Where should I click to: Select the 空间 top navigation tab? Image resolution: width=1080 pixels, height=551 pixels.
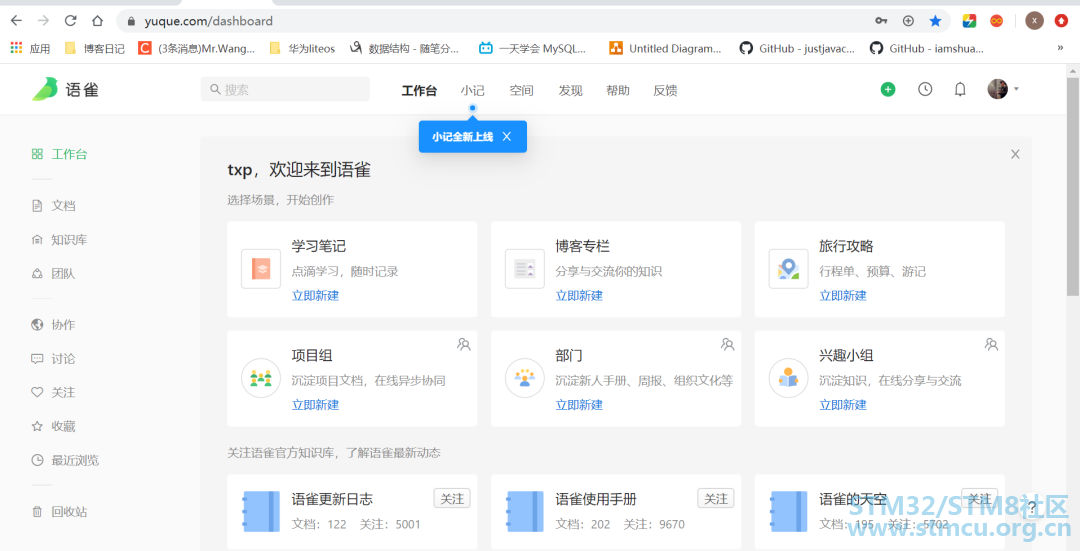(521, 90)
